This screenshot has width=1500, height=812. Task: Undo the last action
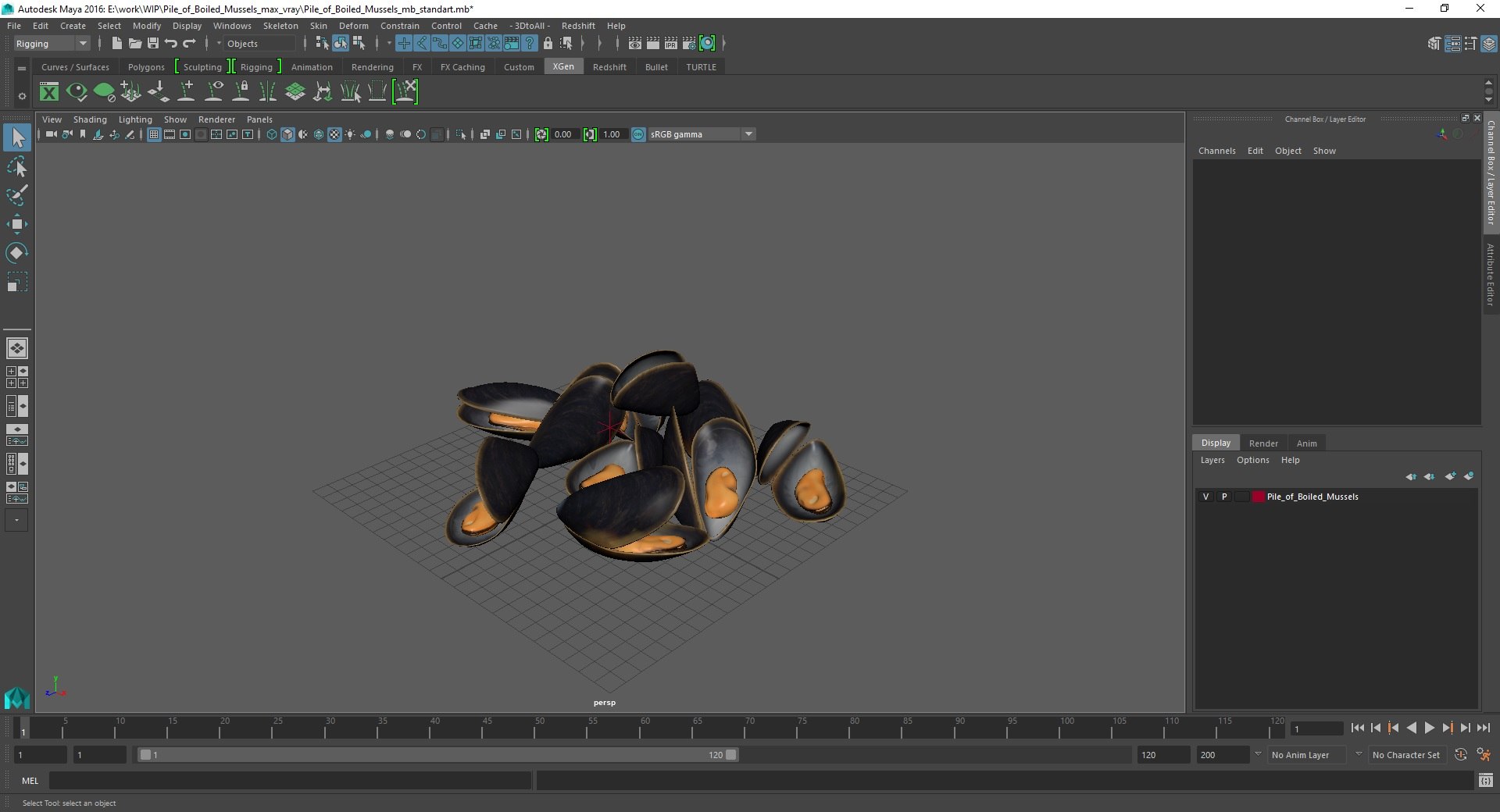click(x=171, y=44)
